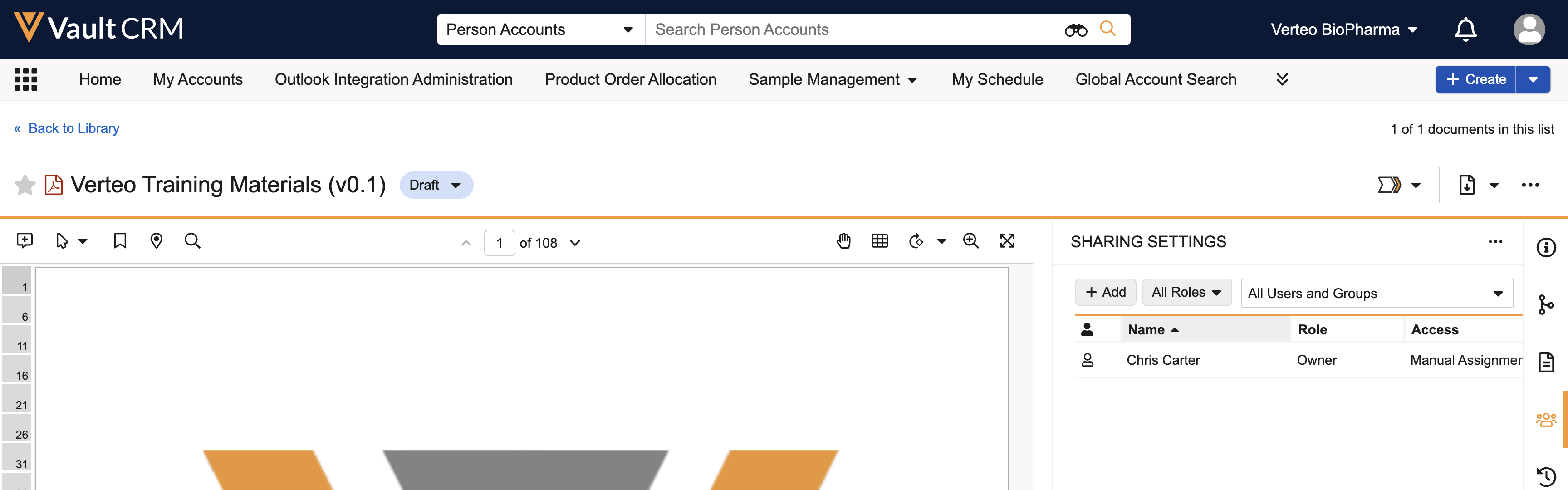Viewport: 1568px width, 490px height.
Task: Toggle full screen viewer mode
Action: pyautogui.click(x=1007, y=241)
